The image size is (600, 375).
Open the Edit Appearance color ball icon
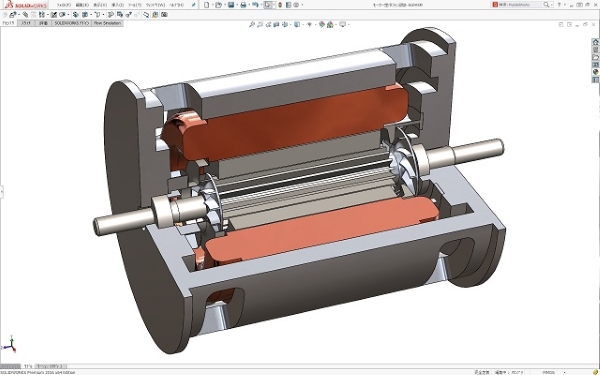322,24
